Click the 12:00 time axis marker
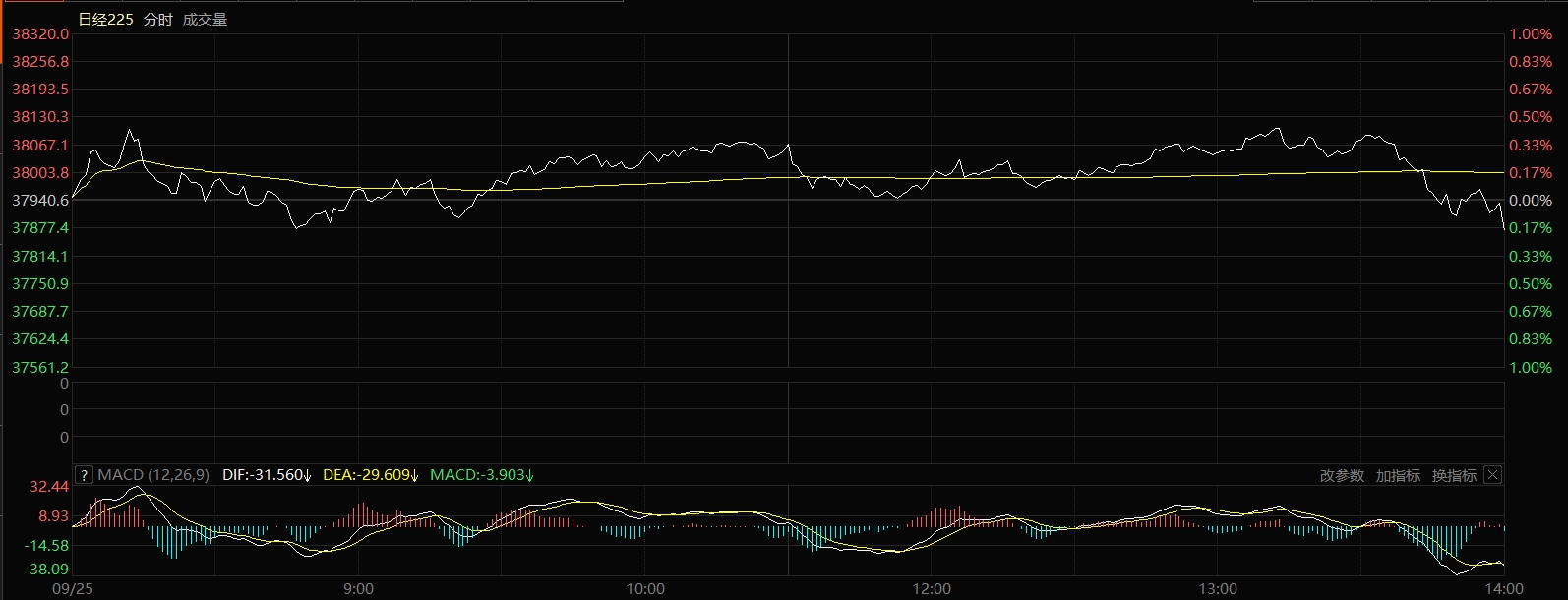This screenshot has height=600, width=1568. pos(932,588)
